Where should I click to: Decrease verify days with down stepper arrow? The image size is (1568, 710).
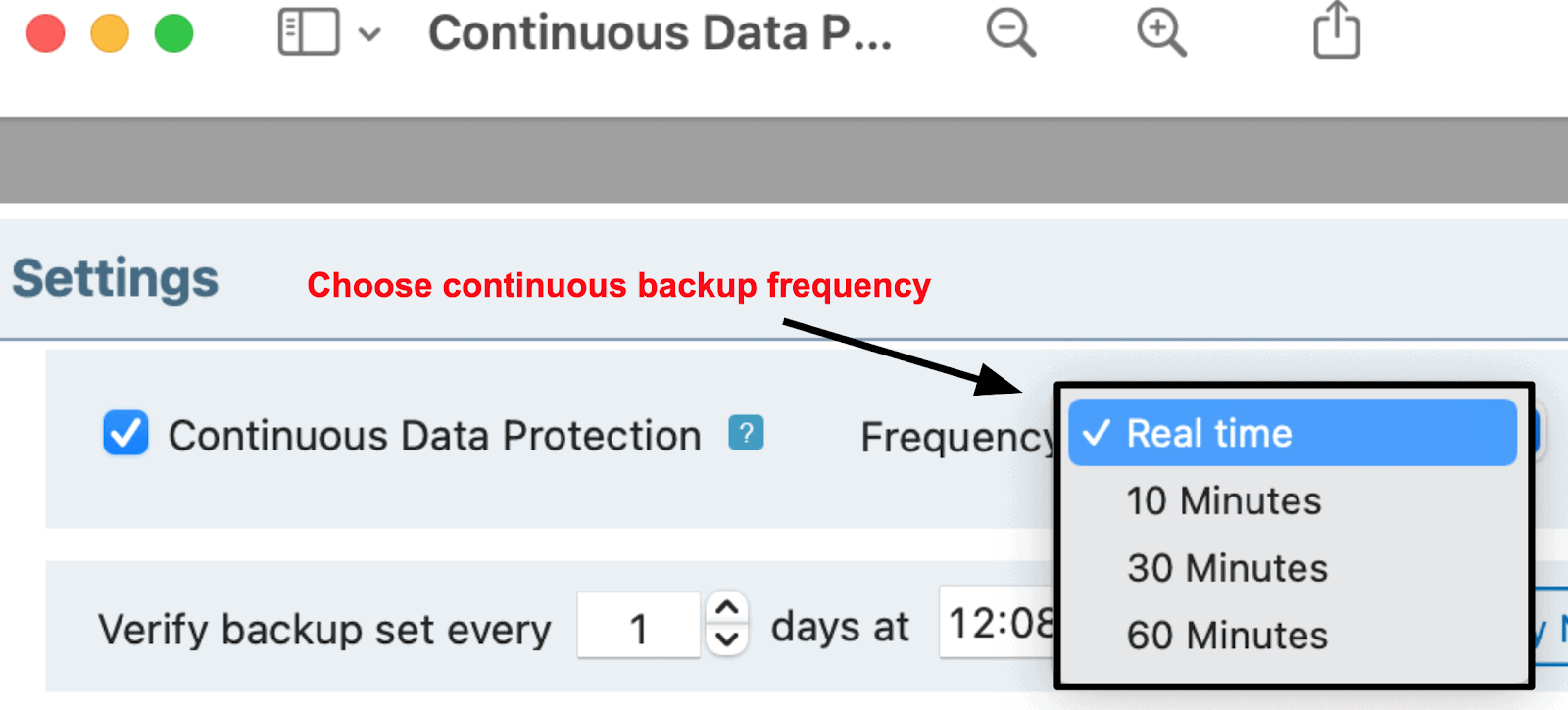[726, 639]
